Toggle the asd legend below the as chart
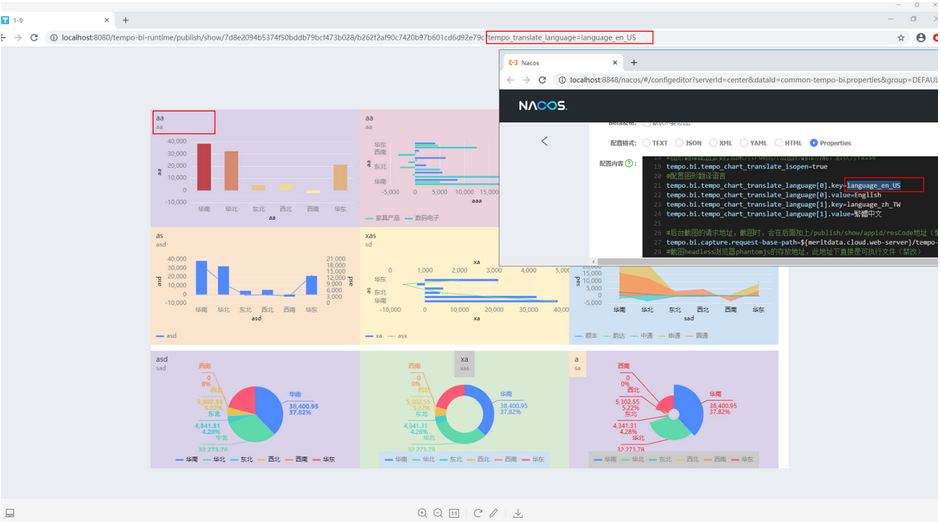This screenshot has width=940, height=522. (x=166, y=336)
